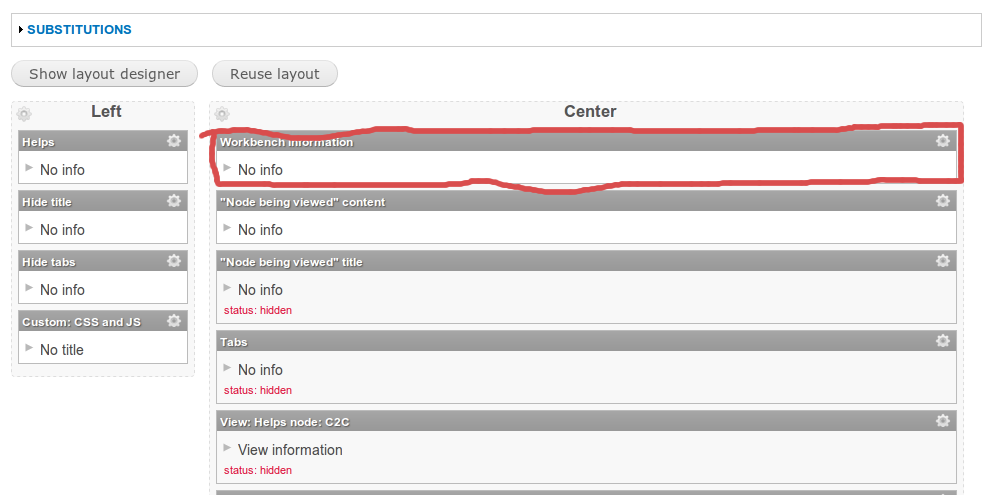Click status: hidden under "Node being viewed" title
997x495 pixels.
258,310
